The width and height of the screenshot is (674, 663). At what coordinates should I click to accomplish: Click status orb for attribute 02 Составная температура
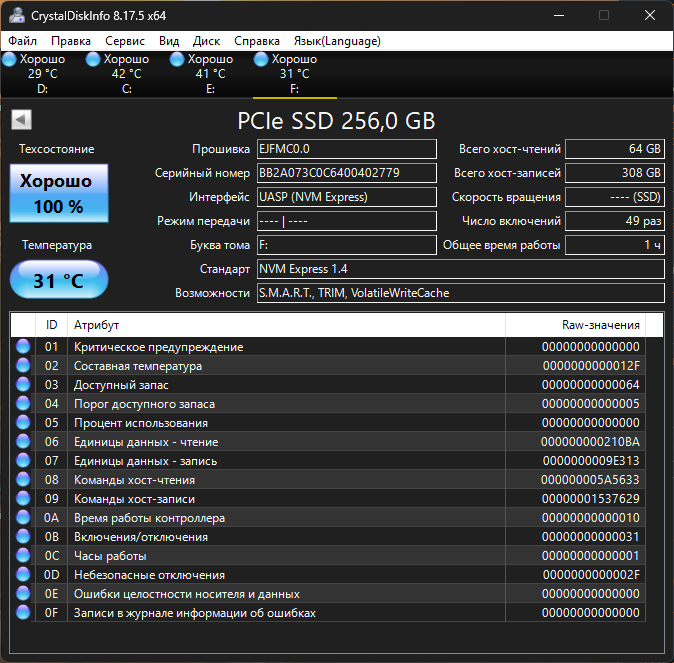(x=23, y=365)
